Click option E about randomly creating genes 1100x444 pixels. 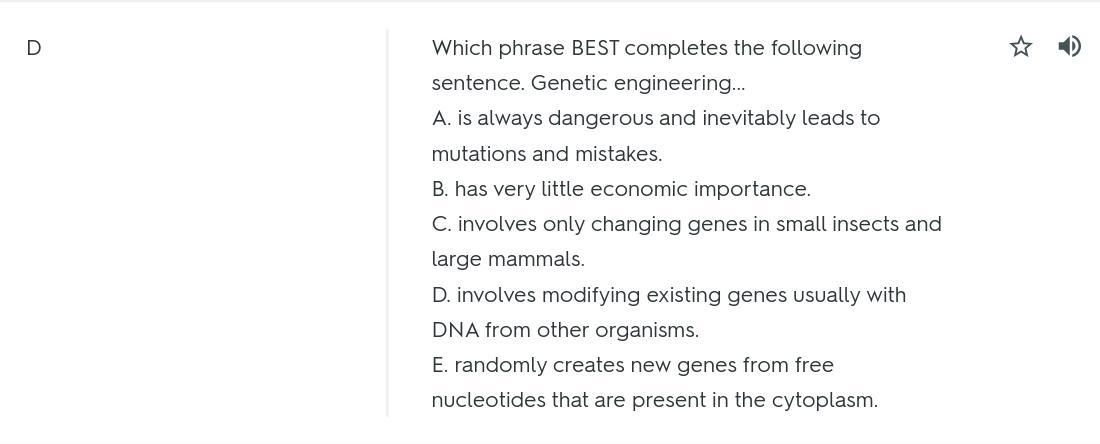coord(632,365)
